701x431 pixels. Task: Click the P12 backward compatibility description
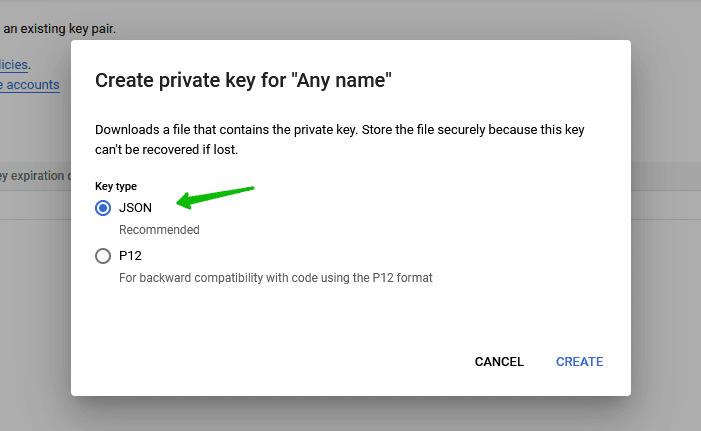click(275, 277)
